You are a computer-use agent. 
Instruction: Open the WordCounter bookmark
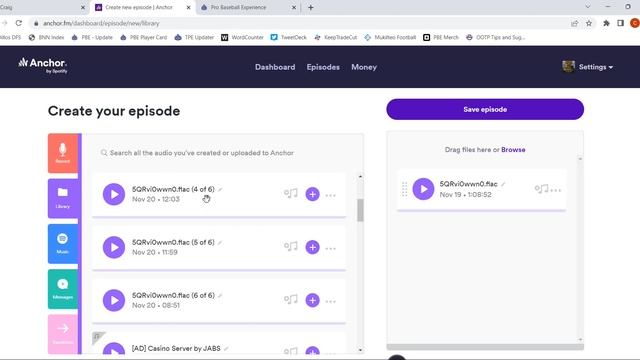[x=242, y=37]
